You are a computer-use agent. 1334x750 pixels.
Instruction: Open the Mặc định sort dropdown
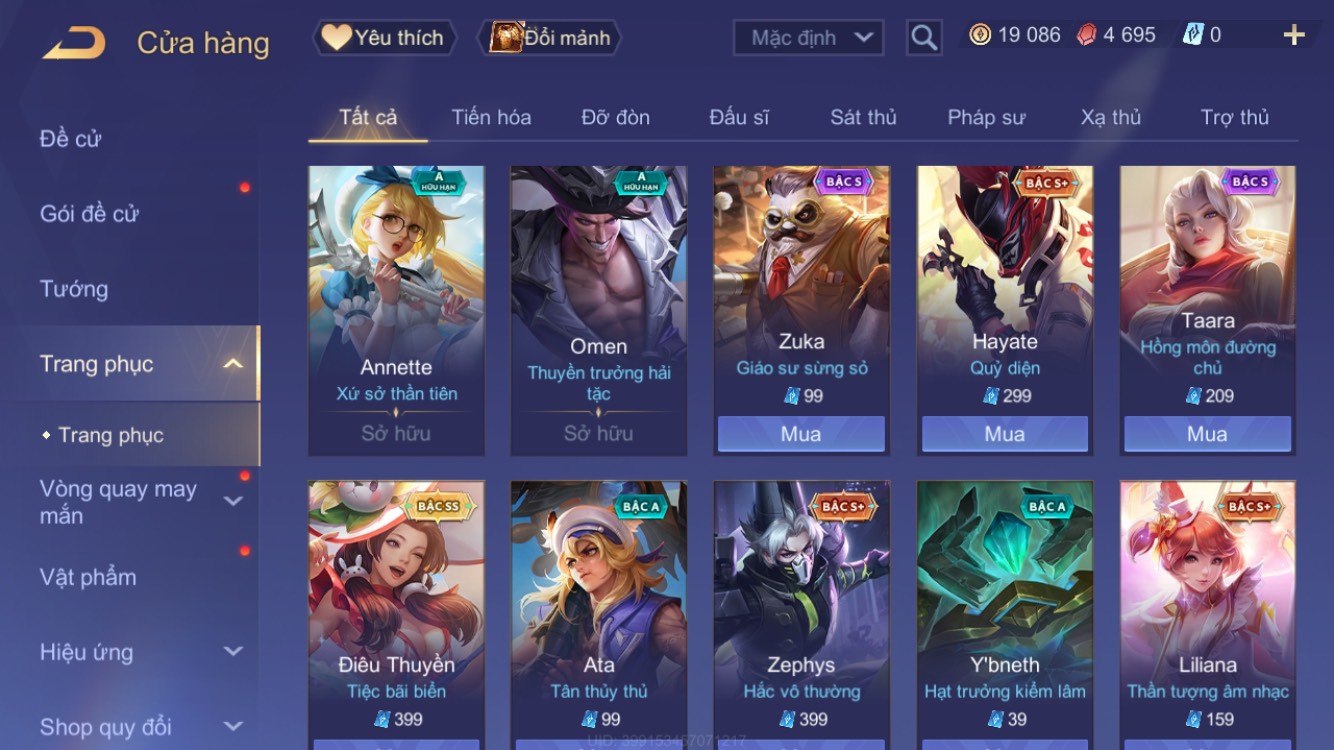(x=808, y=38)
